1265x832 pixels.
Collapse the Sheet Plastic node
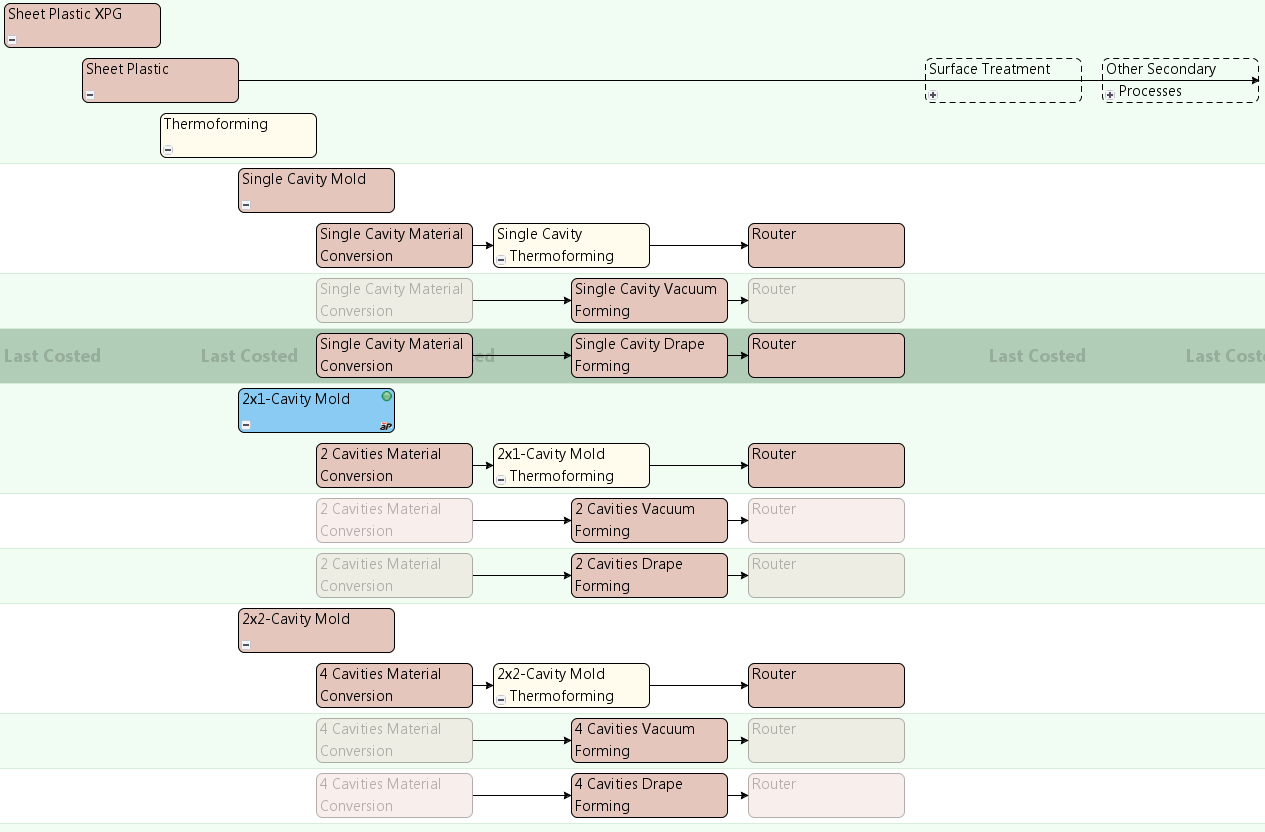[90, 95]
